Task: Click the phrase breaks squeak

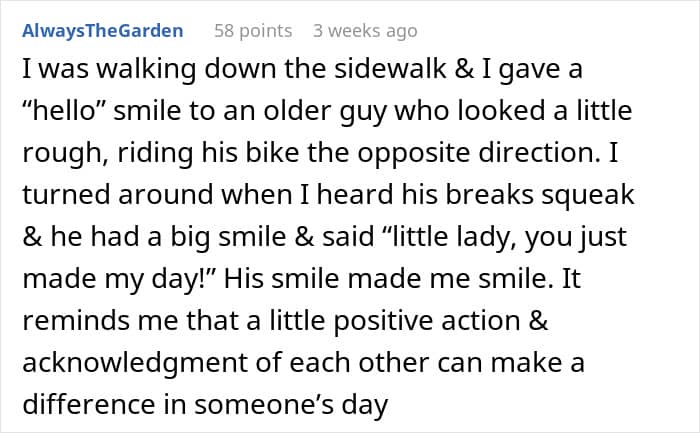Action: point(540,196)
